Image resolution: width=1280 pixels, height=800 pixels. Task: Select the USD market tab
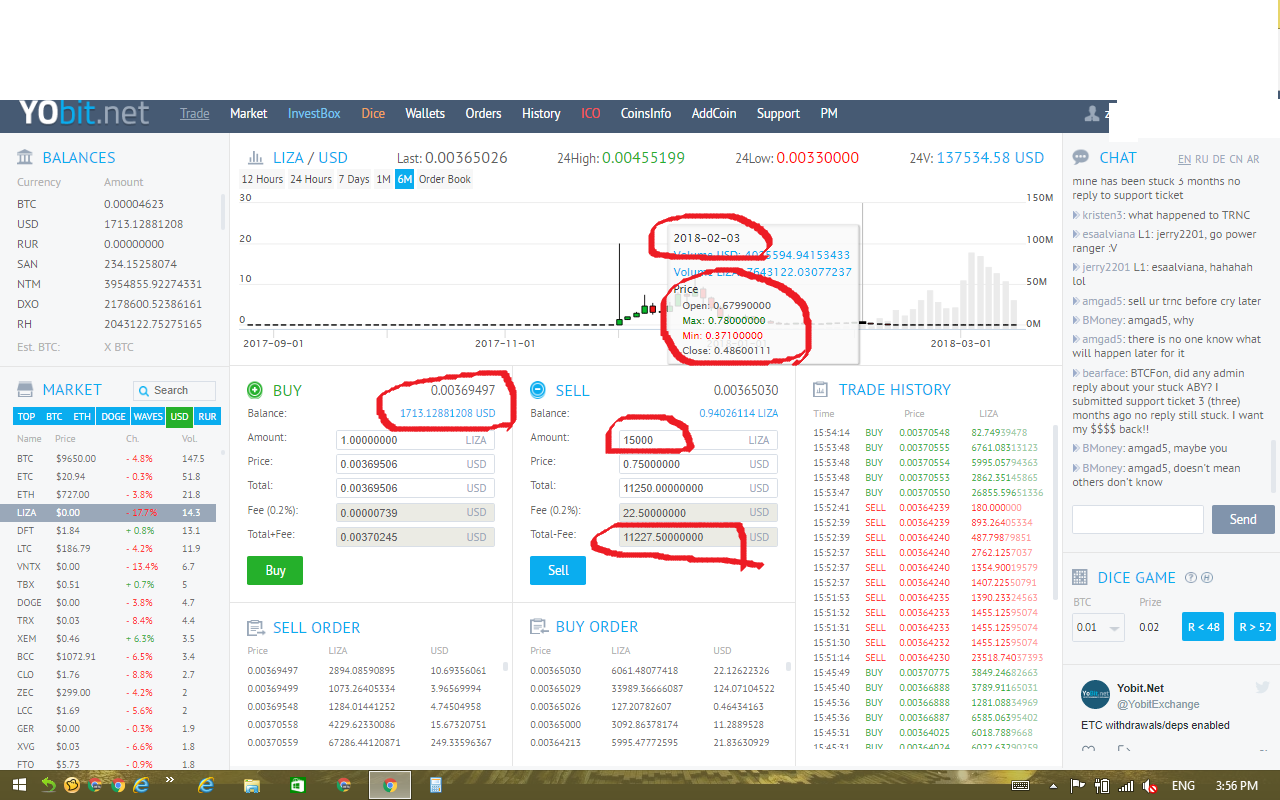[180, 416]
